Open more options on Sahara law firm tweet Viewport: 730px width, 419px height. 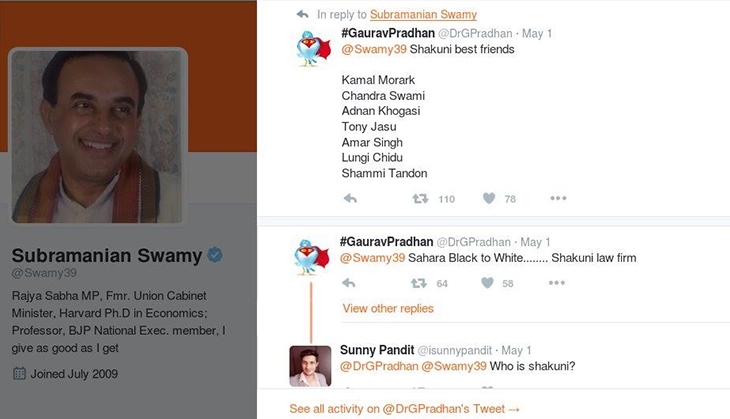point(557,283)
